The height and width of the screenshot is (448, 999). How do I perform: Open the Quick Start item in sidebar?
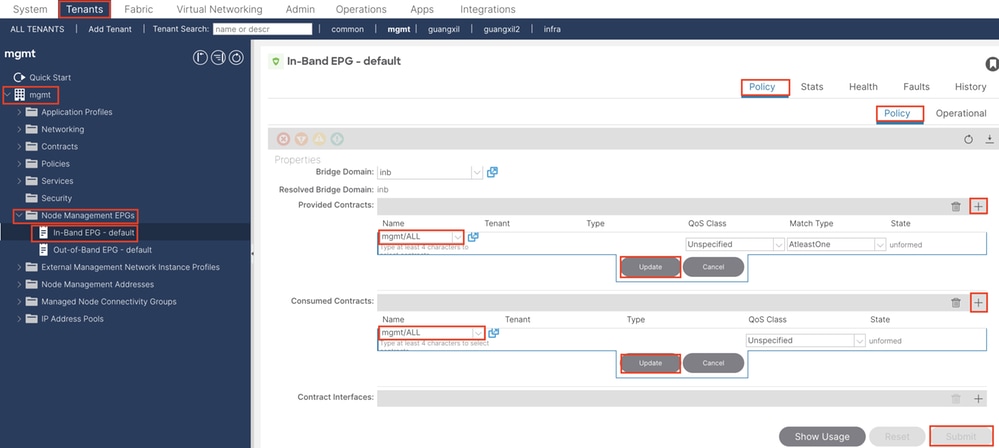click(50, 77)
